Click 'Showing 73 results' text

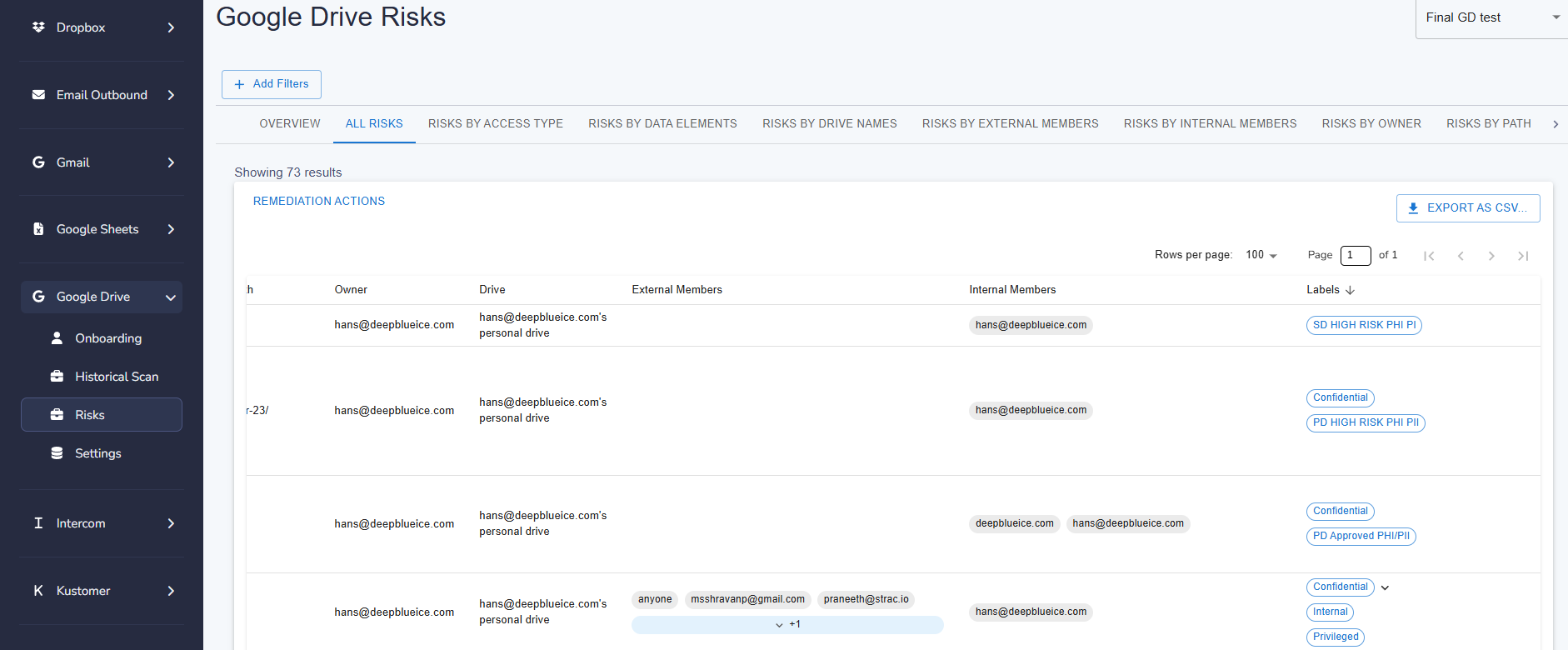pyautogui.click(x=288, y=172)
